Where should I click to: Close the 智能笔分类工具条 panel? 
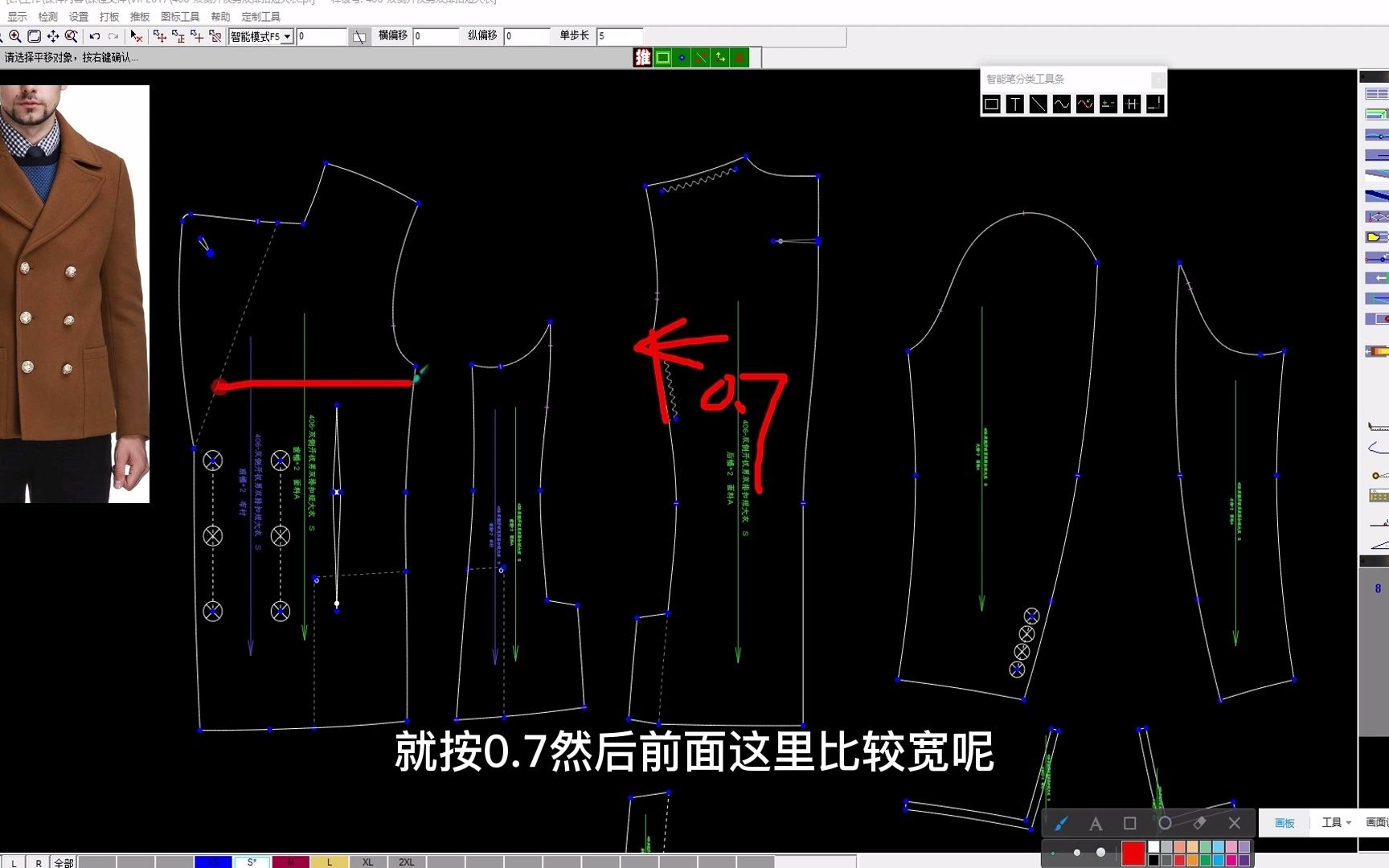[1157, 80]
